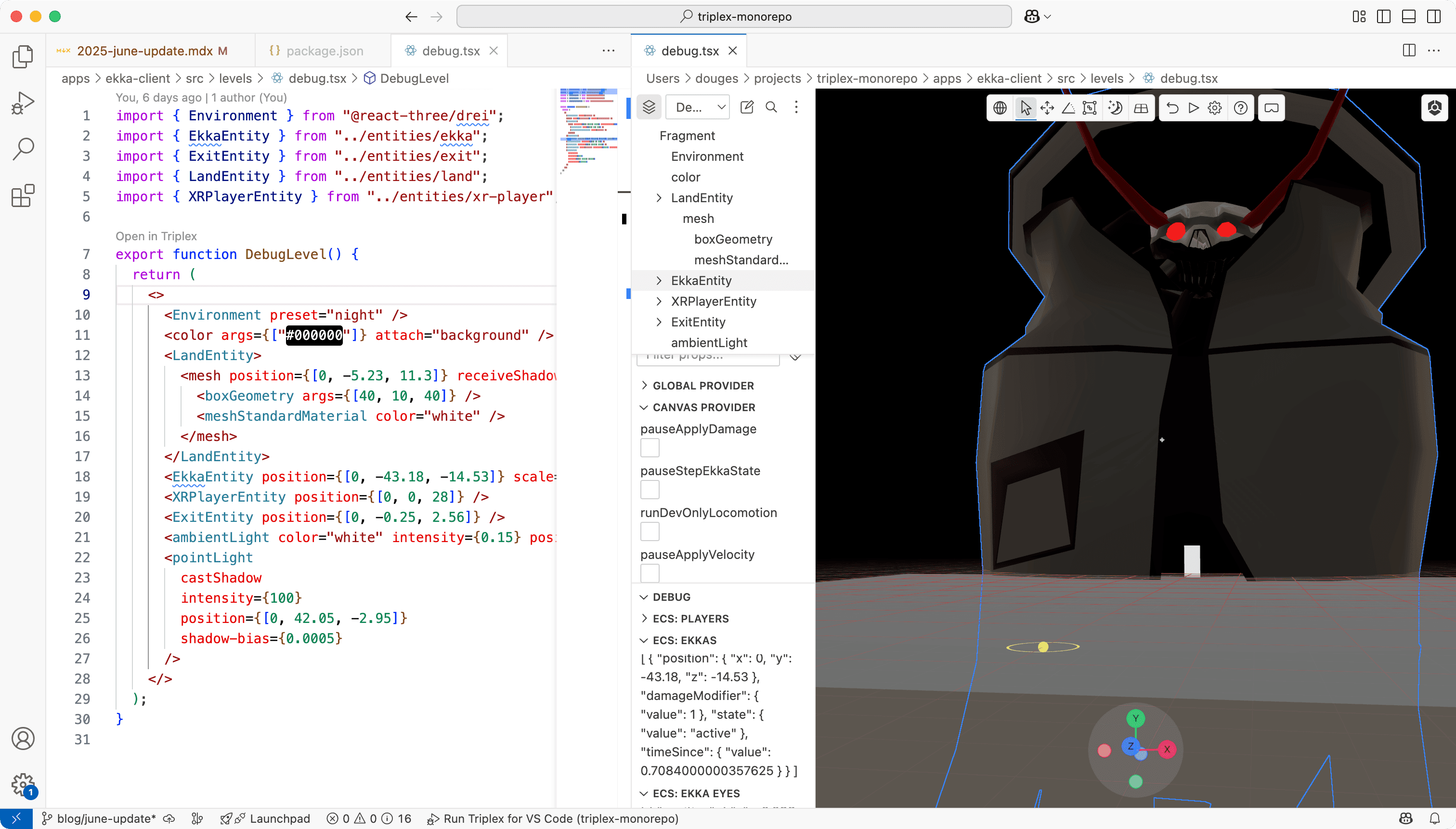
Task: Select the move/translate tool in the scene toolbar
Action: point(1047,108)
